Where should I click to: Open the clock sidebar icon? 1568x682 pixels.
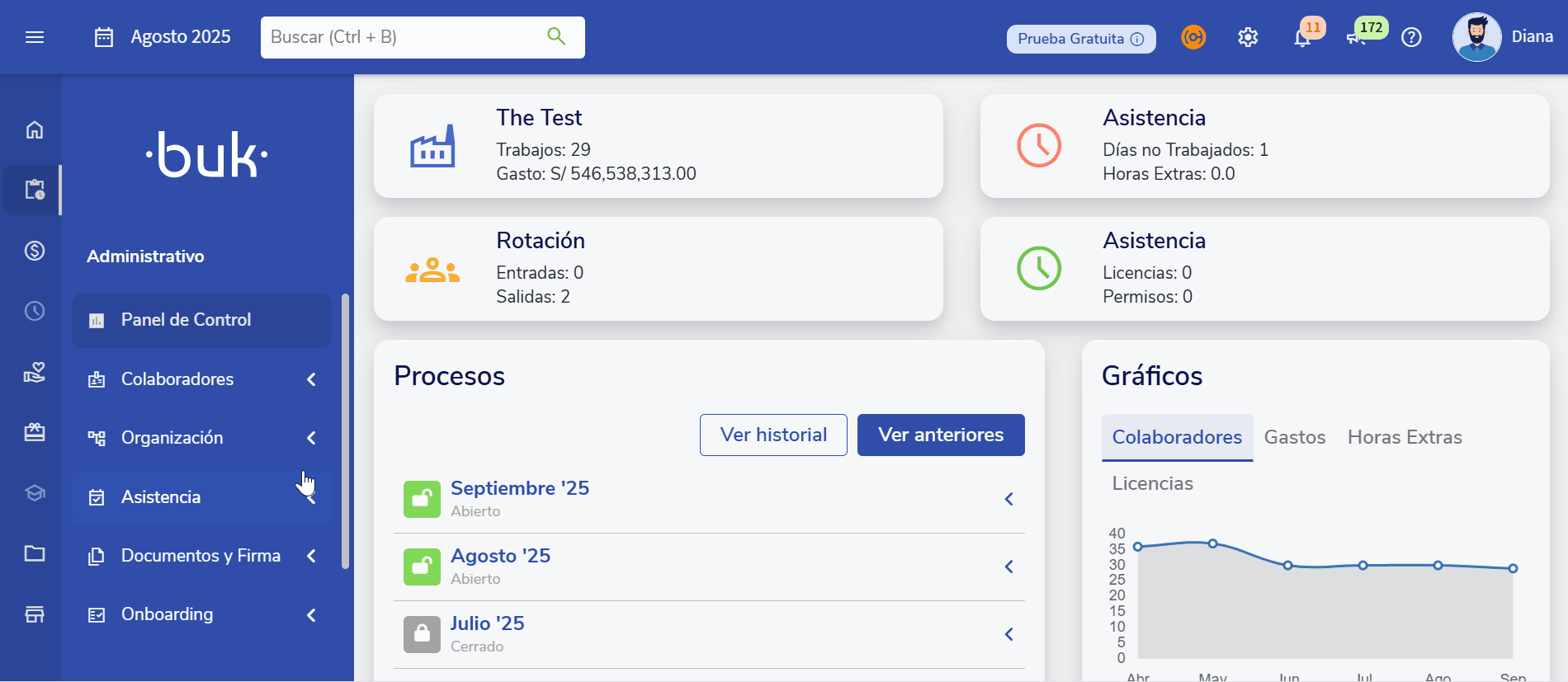click(x=35, y=311)
